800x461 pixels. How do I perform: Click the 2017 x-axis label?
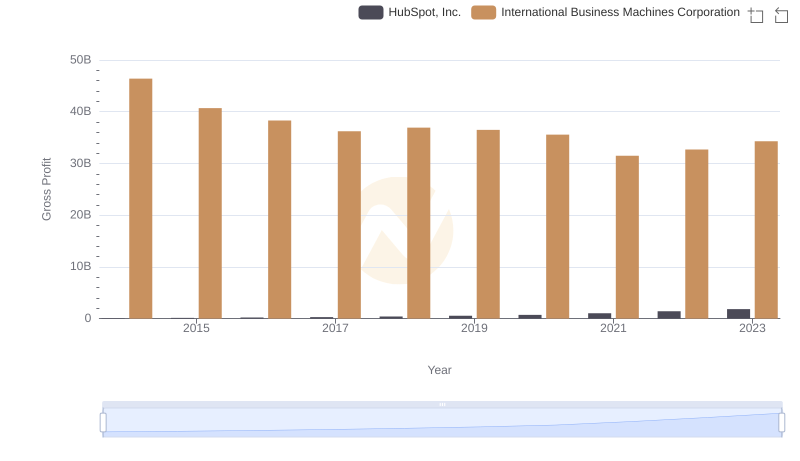pos(335,328)
